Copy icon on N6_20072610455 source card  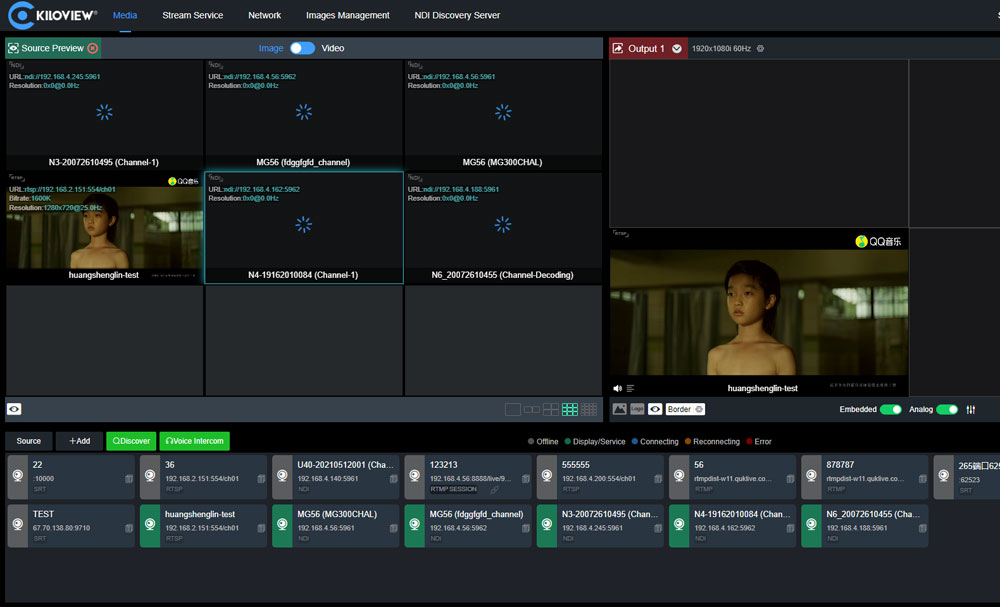[x=922, y=528]
